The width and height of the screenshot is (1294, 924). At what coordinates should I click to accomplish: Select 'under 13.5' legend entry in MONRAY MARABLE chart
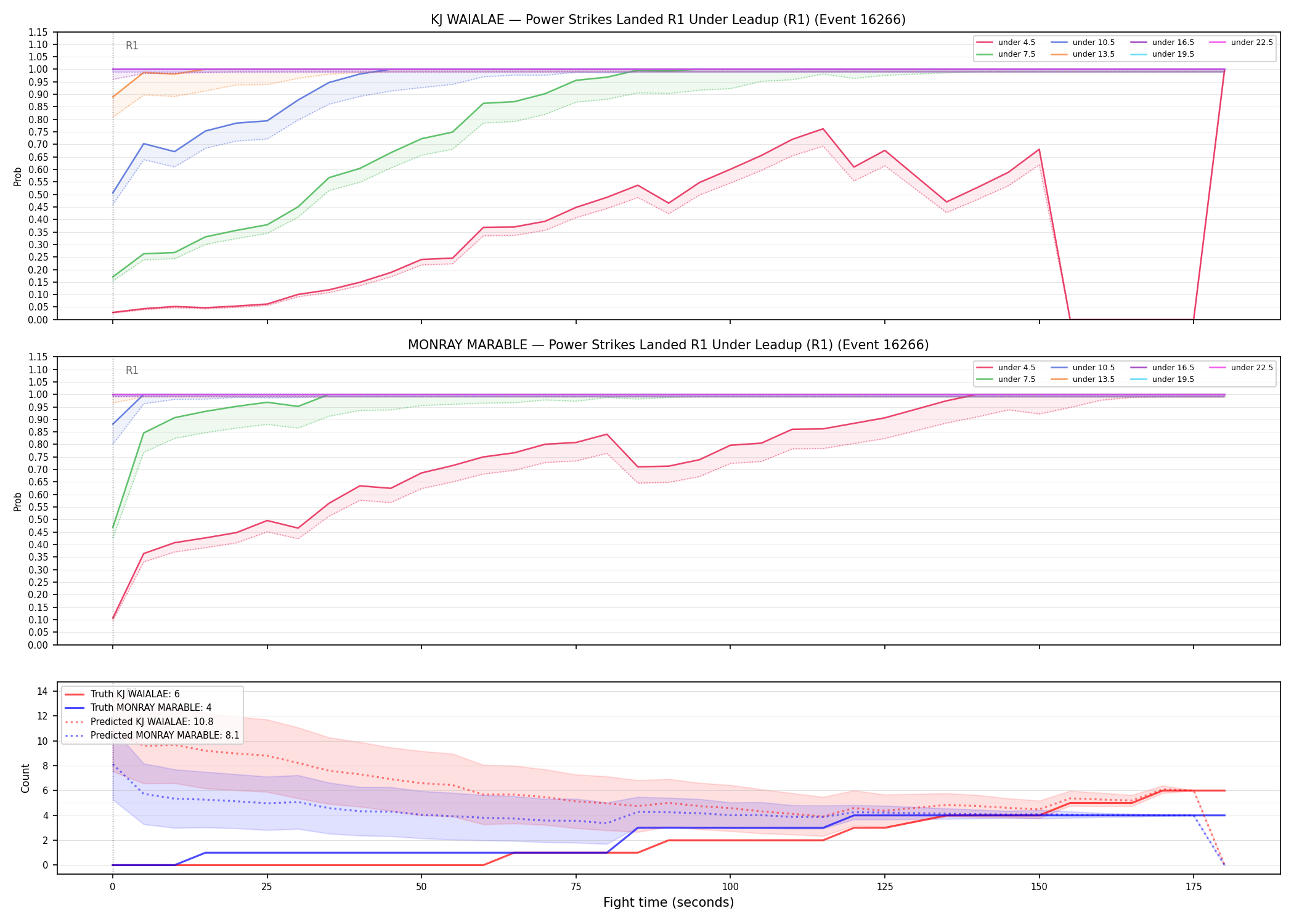click(x=1083, y=379)
